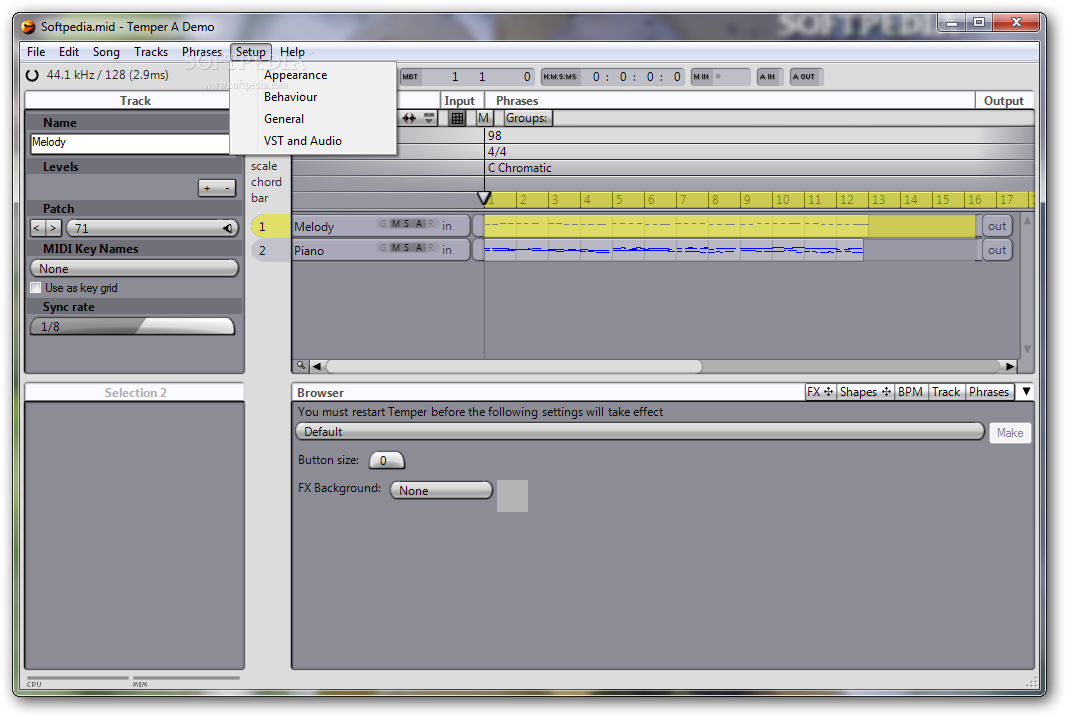Toggle A on the Piano track
1067x717 pixels.
point(420,248)
